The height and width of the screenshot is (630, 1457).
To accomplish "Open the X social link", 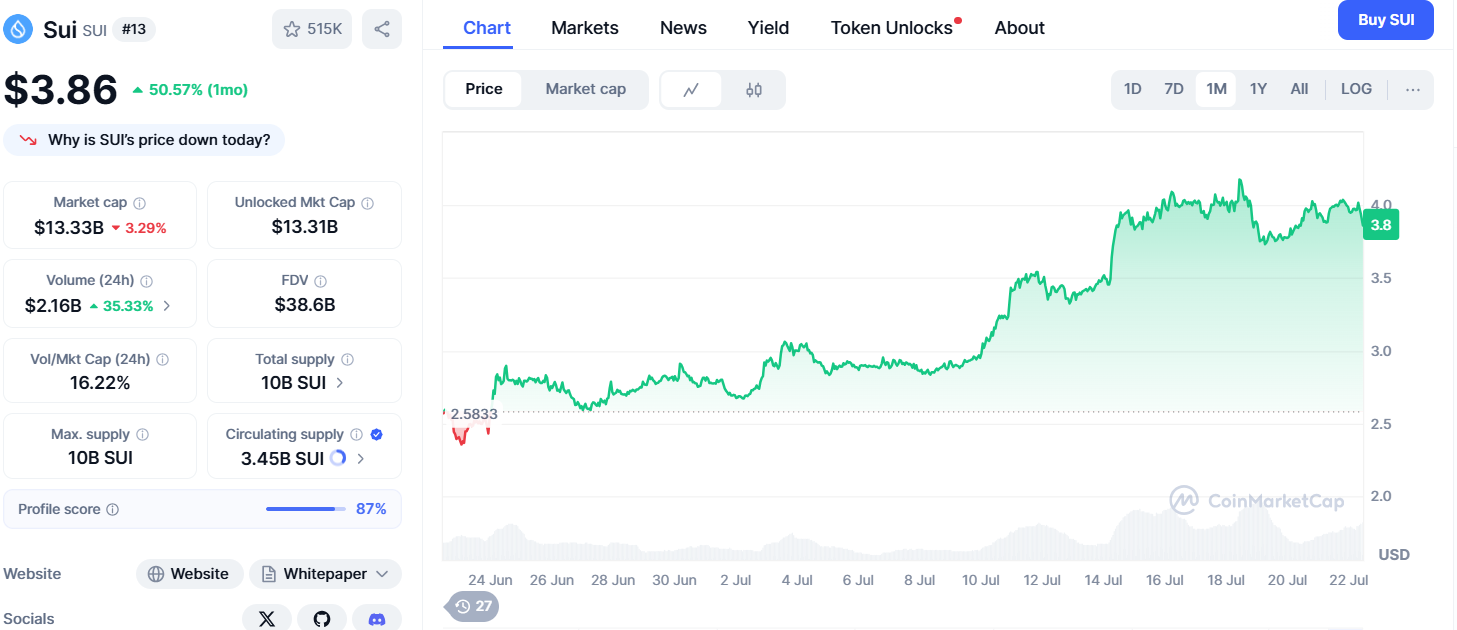I will [267, 619].
